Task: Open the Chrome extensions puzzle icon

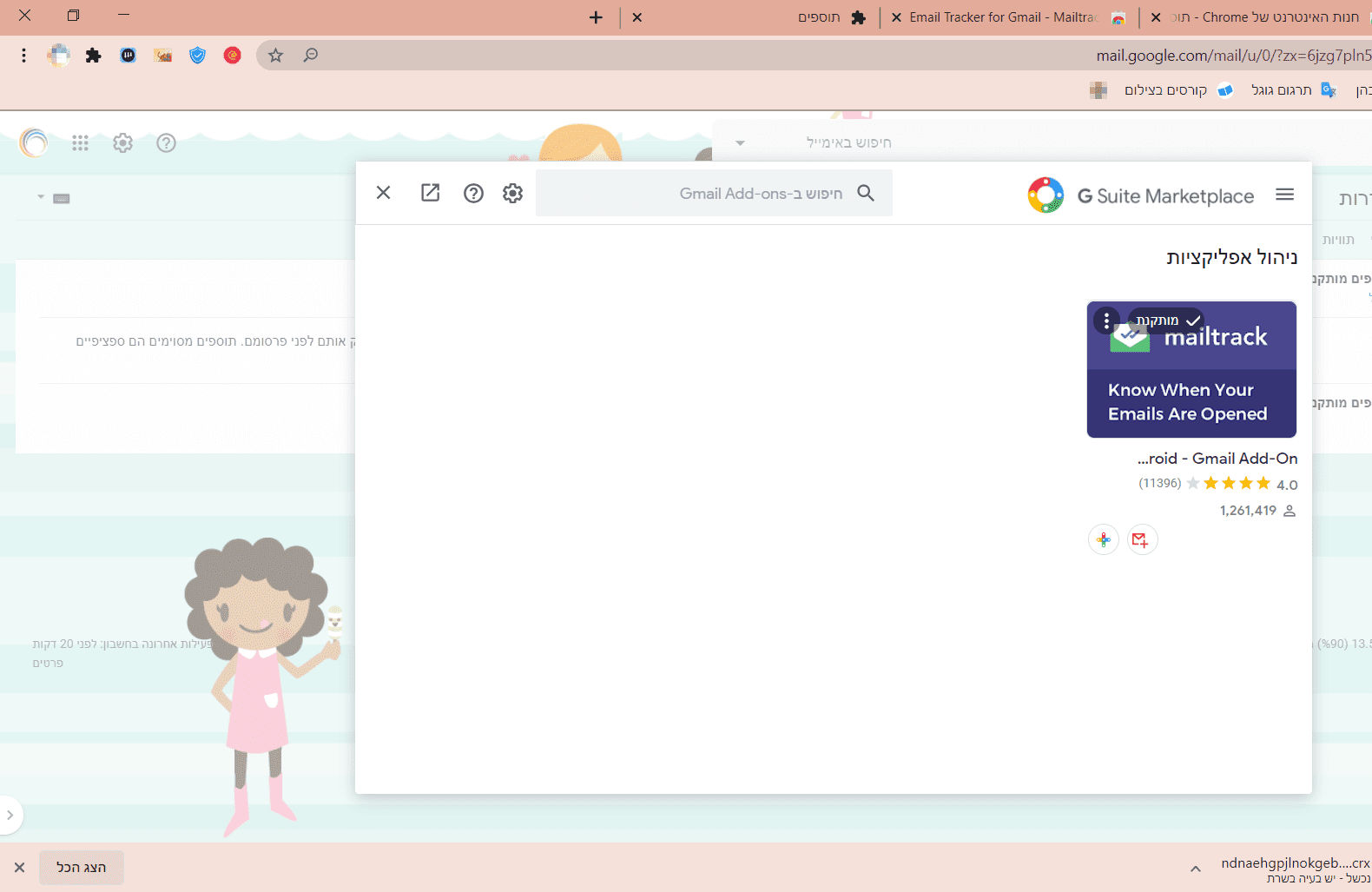Action: 93,56
